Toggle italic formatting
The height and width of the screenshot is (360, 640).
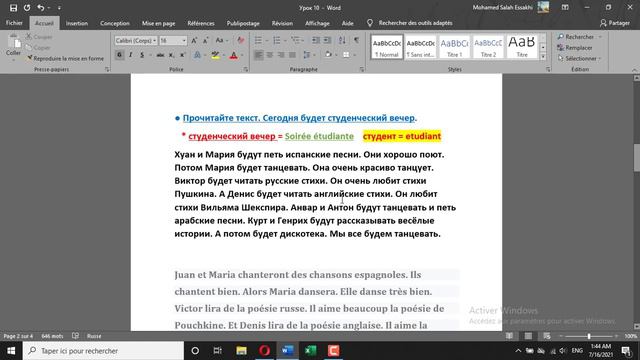point(131,55)
